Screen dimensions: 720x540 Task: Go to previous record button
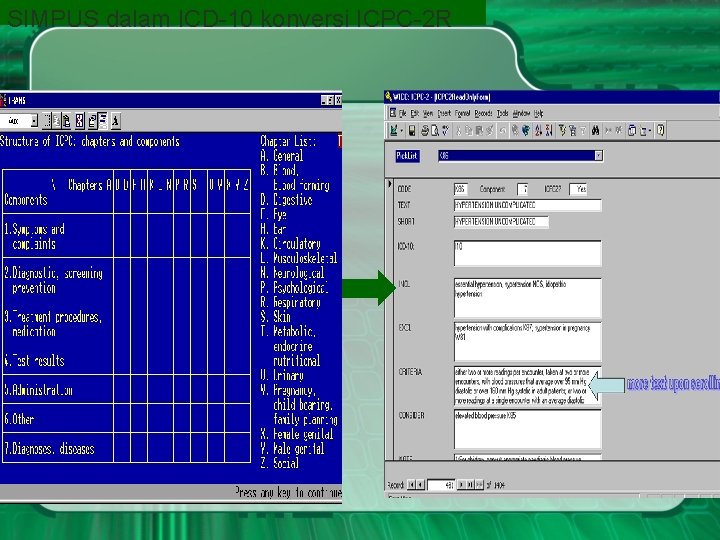pyautogui.click(x=420, y=484)
